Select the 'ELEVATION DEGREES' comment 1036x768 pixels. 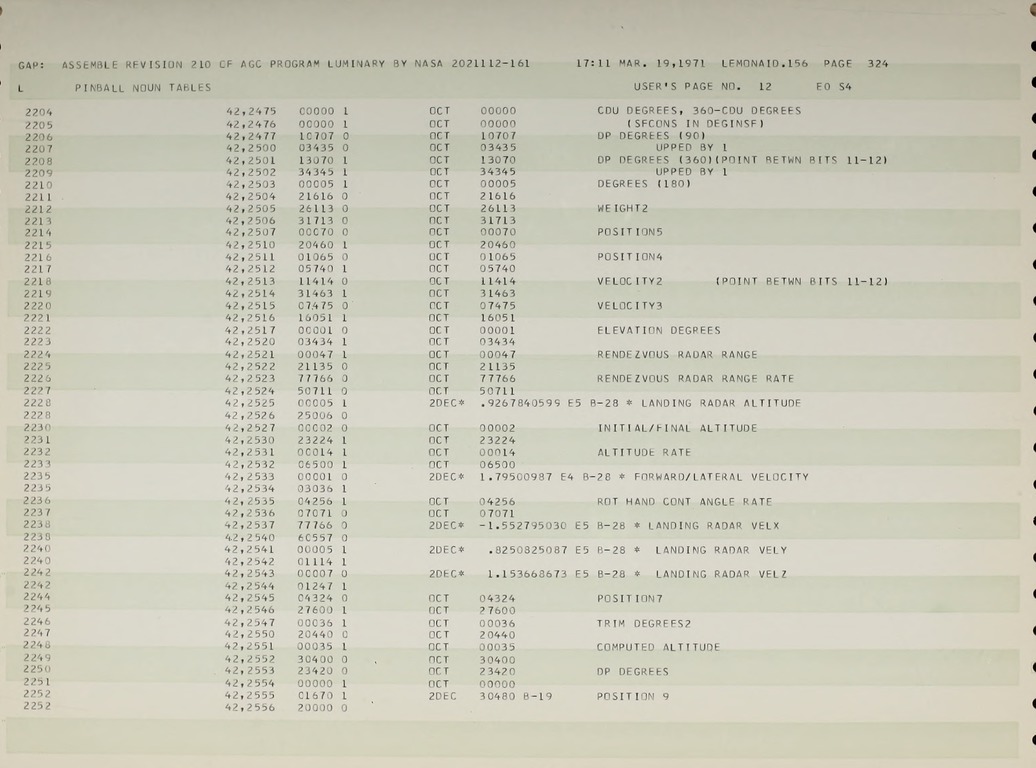[659, 330]
